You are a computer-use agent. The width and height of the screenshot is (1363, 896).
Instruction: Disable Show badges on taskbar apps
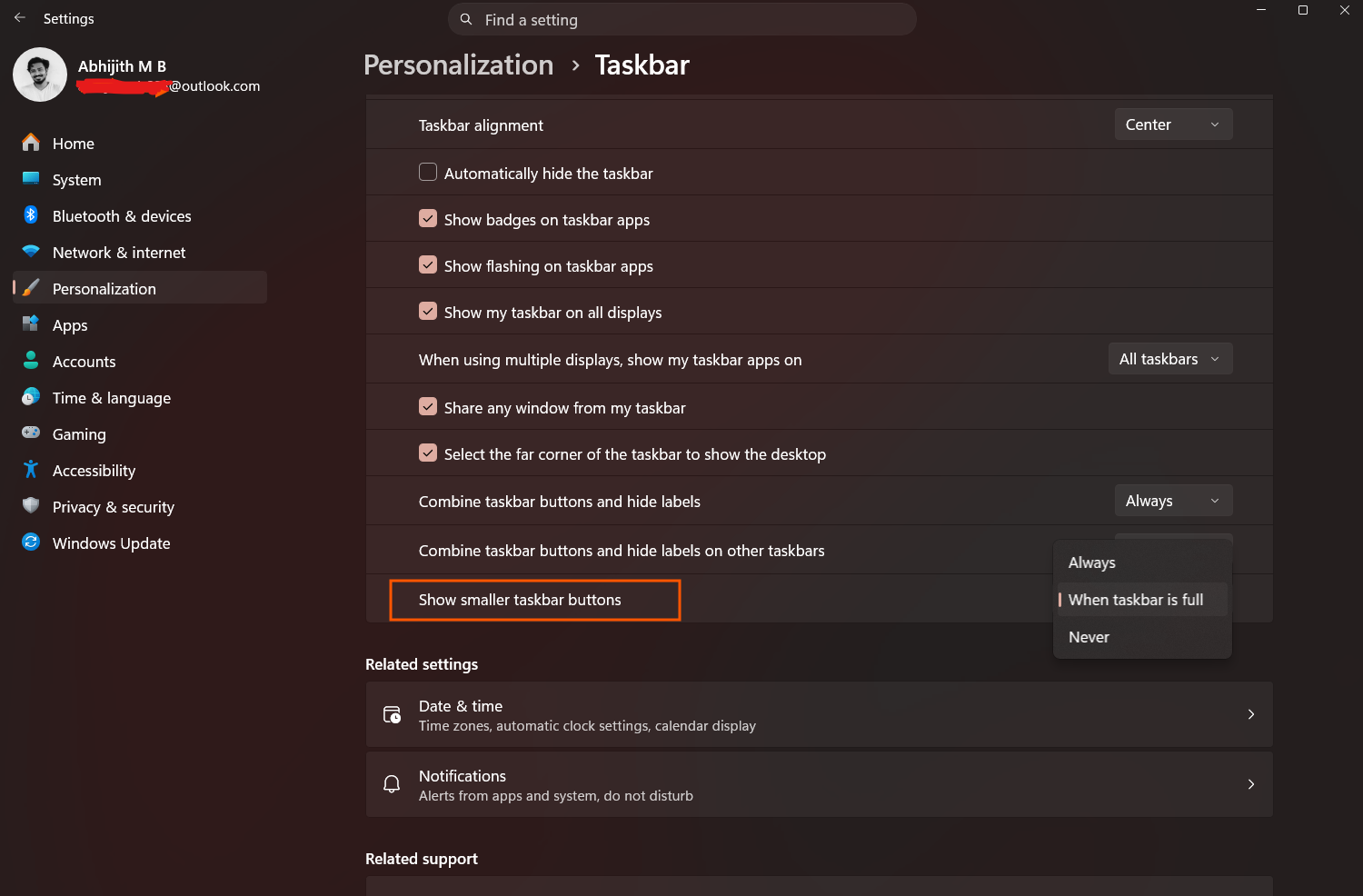(x=427, y=218)
